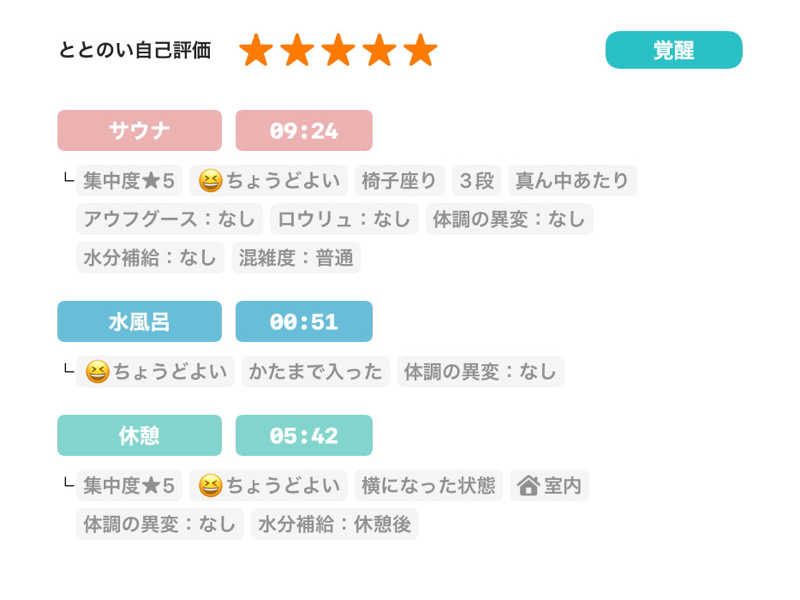Click the アウフグース：なし tag
This screenshot has height=600, width=800.
click(x=169, y=219)
